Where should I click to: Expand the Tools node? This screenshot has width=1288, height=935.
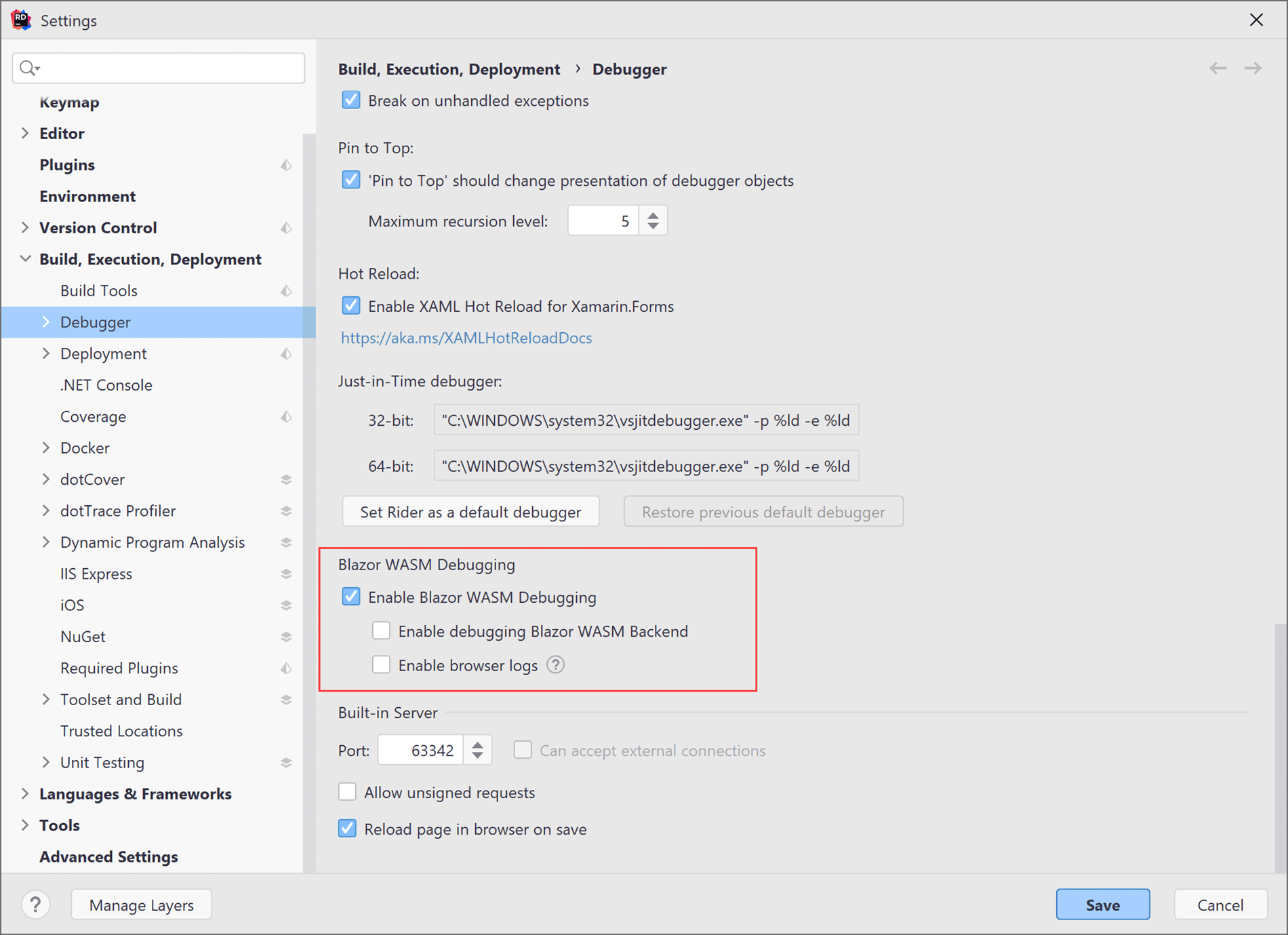[x=25, y=825]
